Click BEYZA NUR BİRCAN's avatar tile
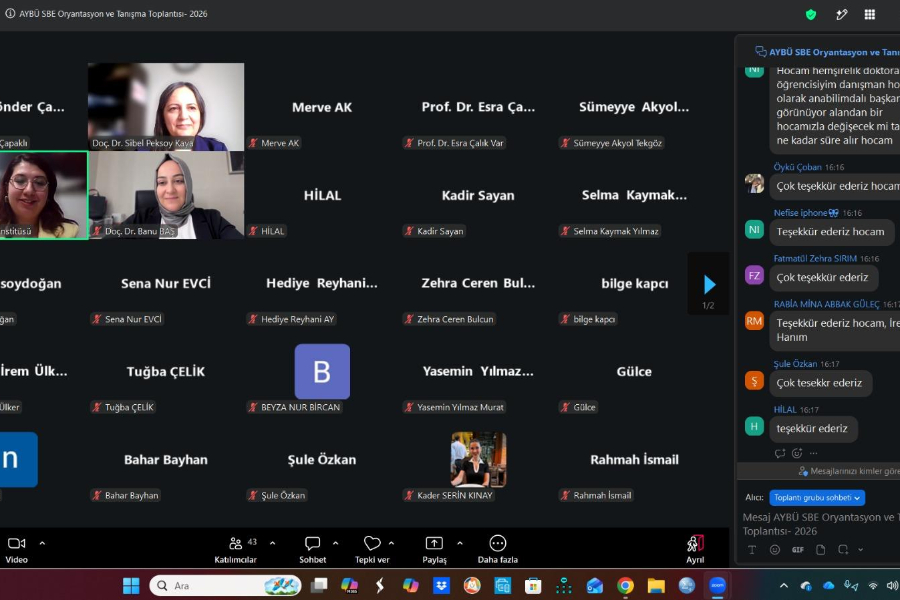This screenshot has width=900, height=600. 322,371
